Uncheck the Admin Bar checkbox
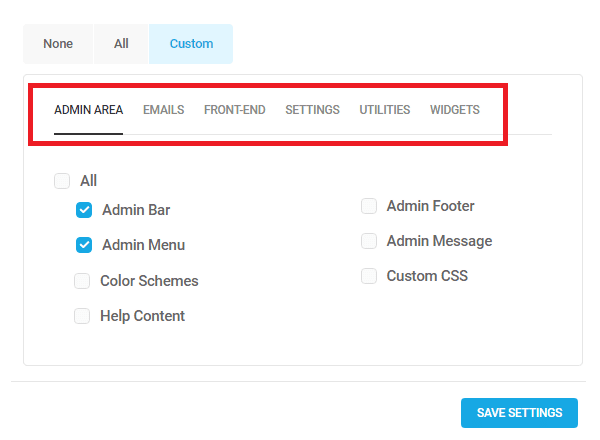Viewport: 600px width, 440px height. 84,210
